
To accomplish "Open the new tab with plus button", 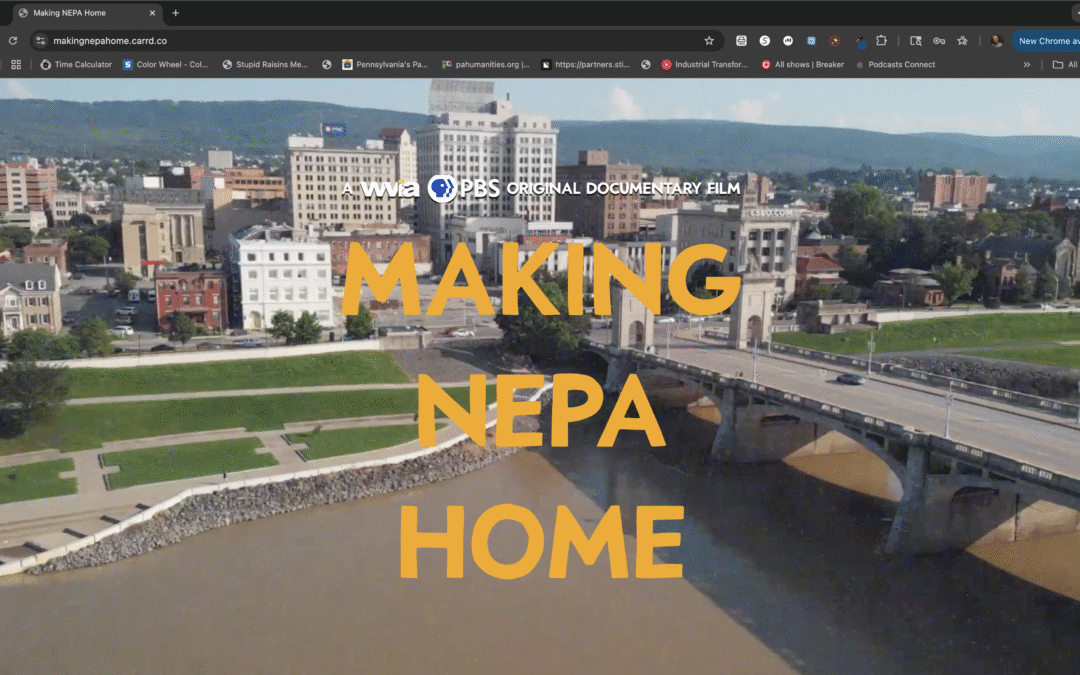I will 176,13.
